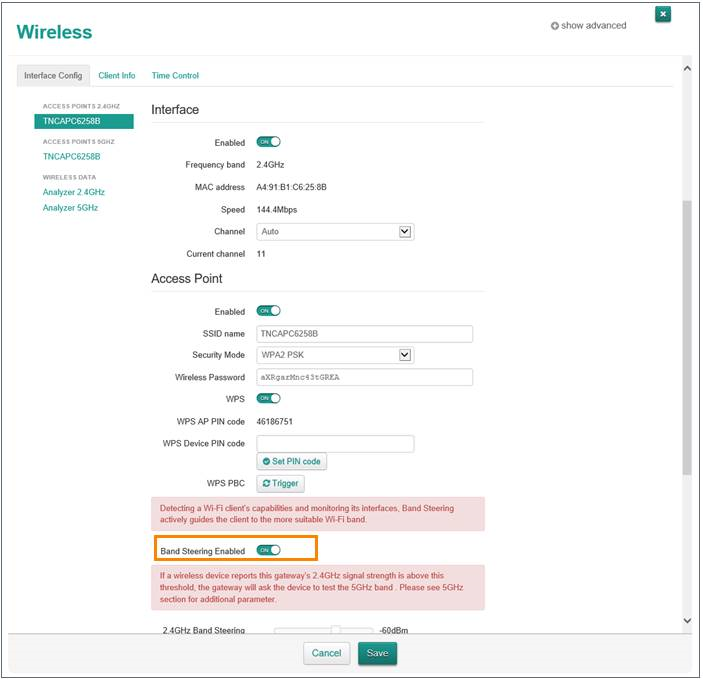Open the Time Control tab
This screenshot has width=703, height=679.
click(x=175, y=76)
